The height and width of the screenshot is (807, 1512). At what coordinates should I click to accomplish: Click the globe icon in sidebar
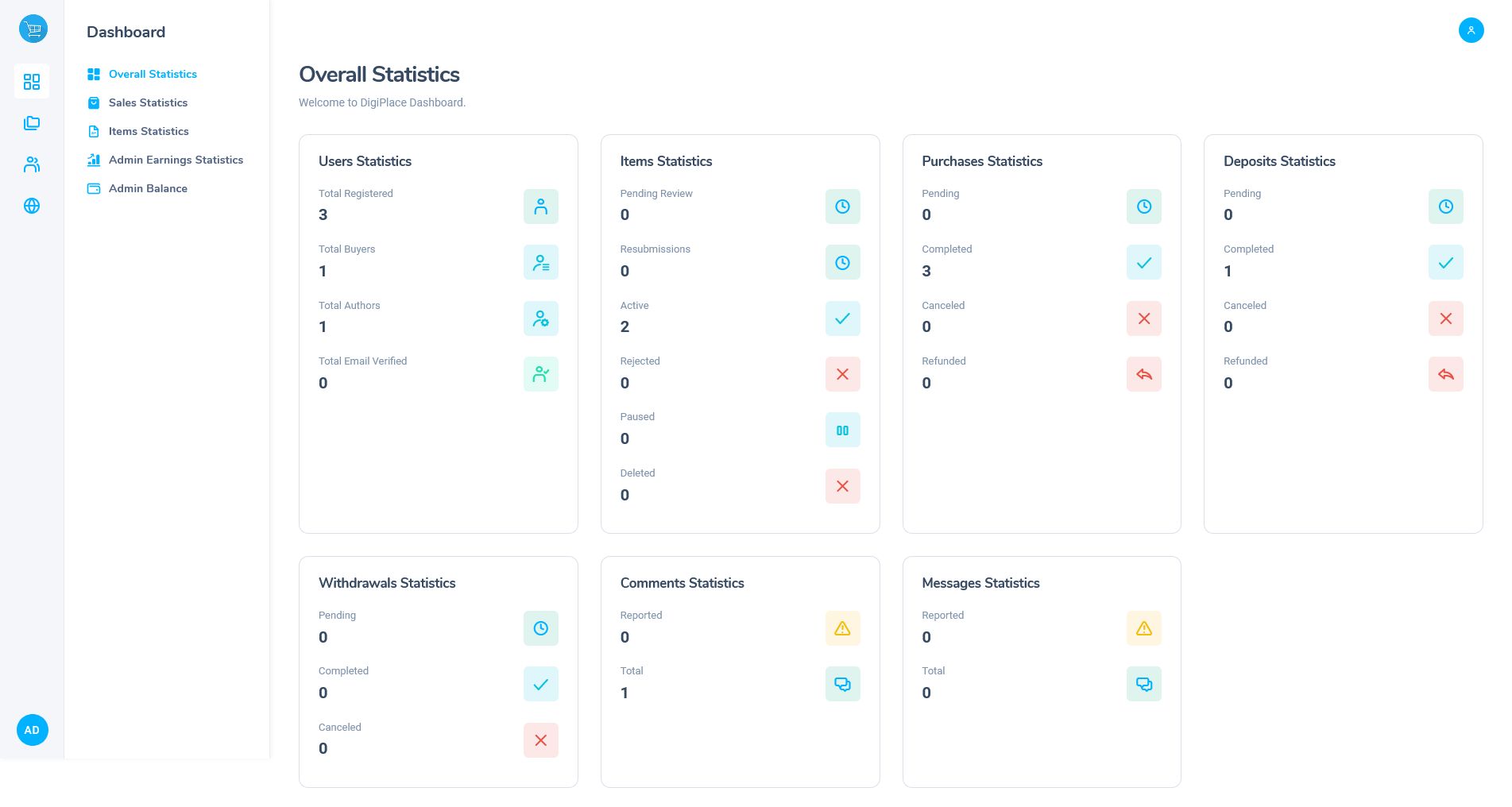point(32,206)
